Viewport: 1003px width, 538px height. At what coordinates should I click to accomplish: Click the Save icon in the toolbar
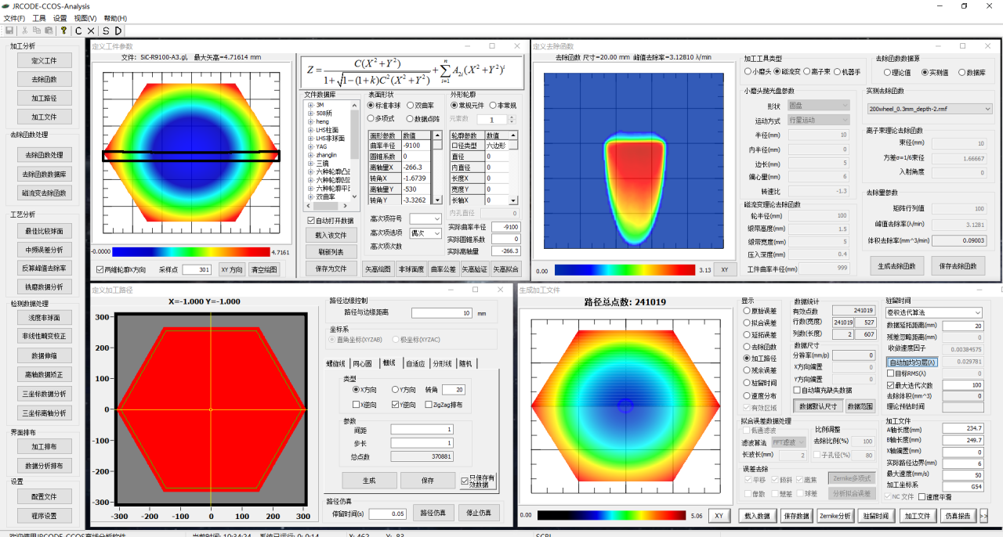8,31
